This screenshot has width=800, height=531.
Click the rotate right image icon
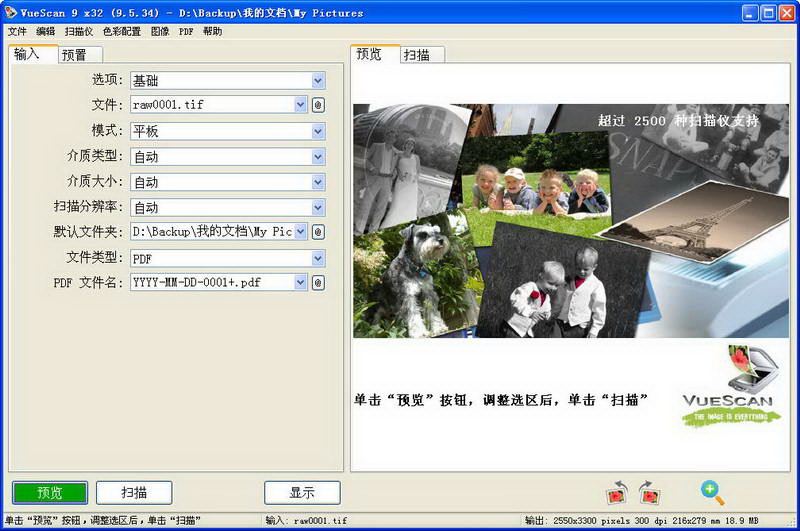650,493
